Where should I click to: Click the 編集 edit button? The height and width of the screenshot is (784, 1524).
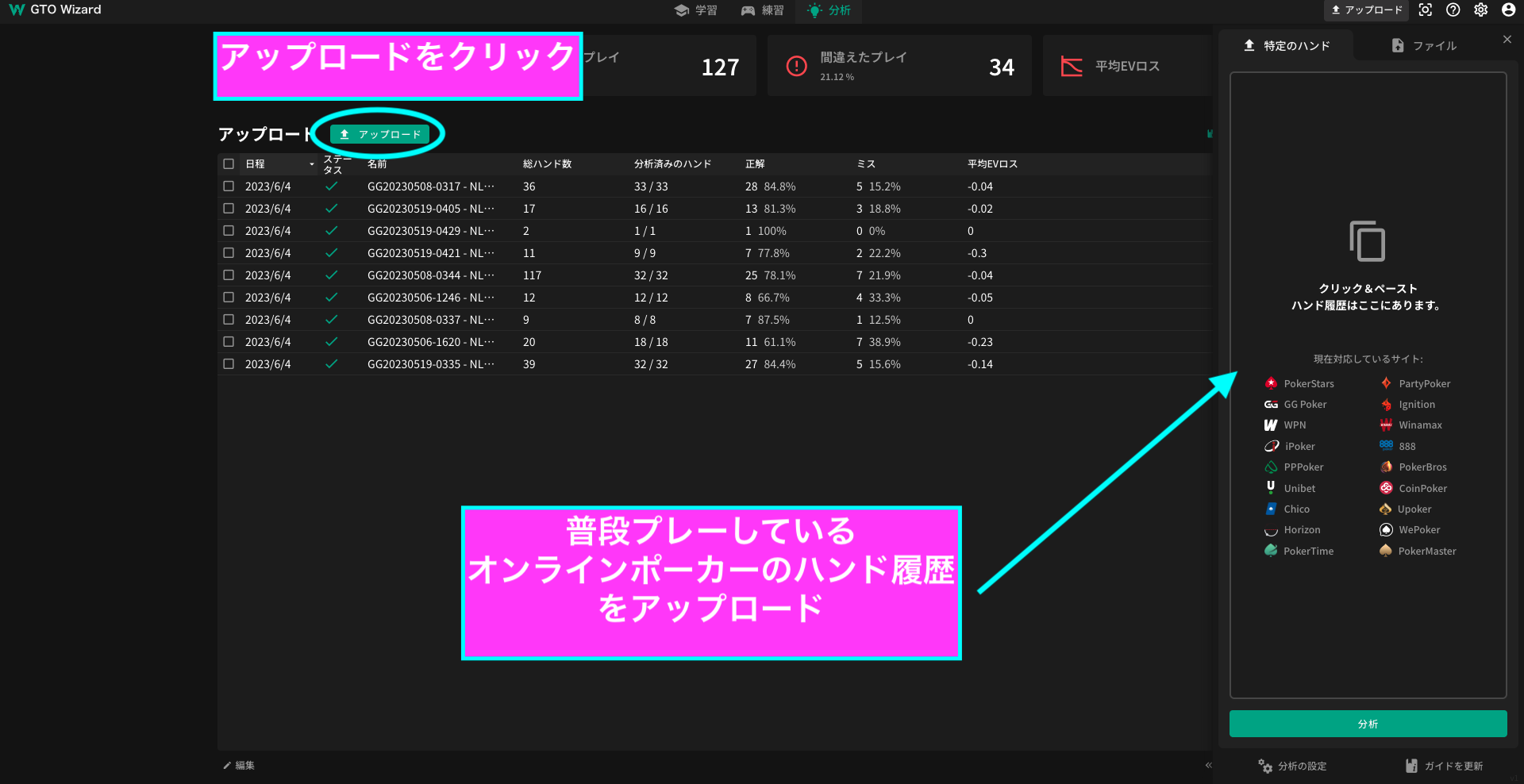(239, 766)
